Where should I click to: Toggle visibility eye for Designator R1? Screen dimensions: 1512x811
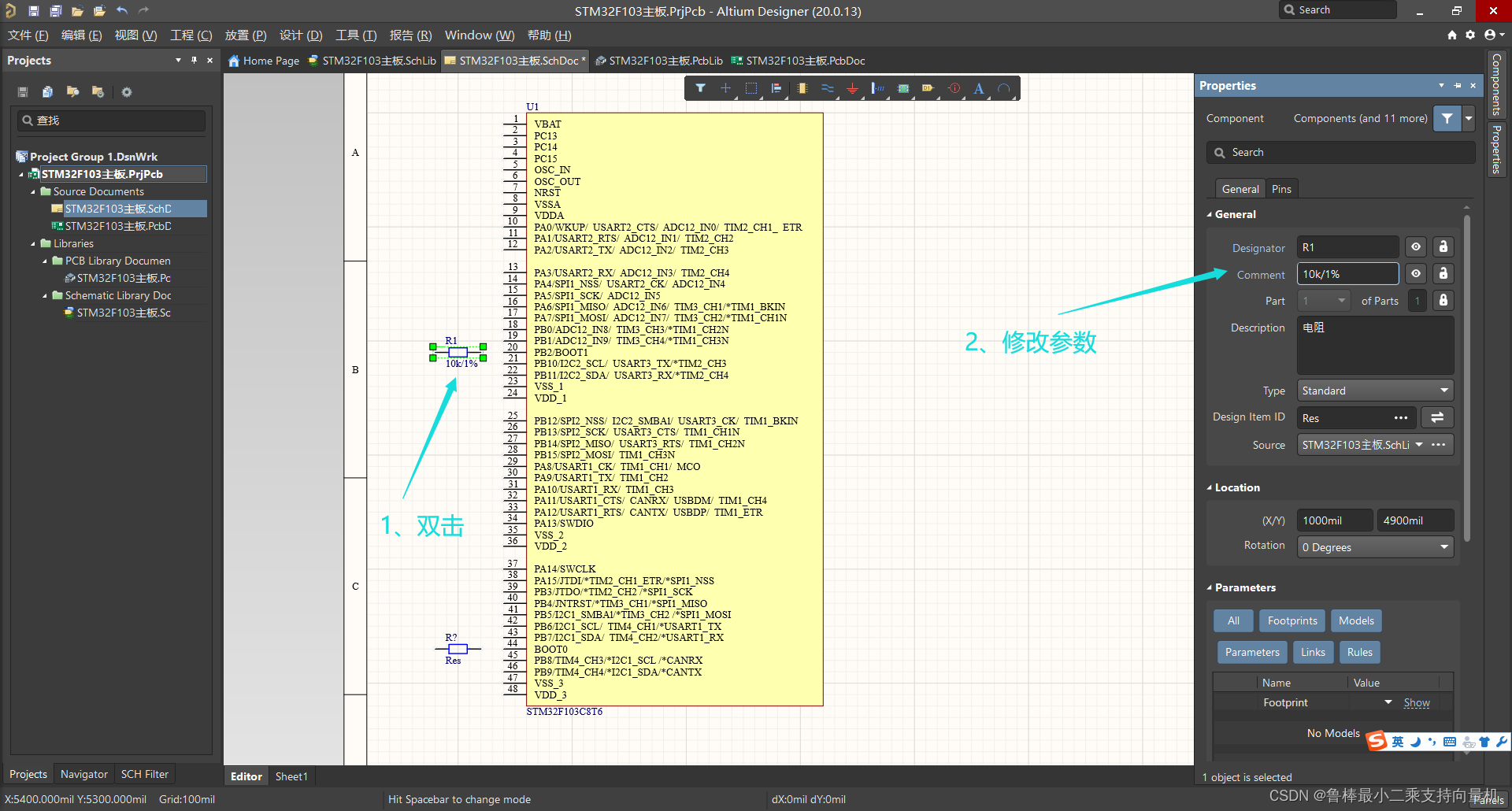click(x=1416, y=247)
